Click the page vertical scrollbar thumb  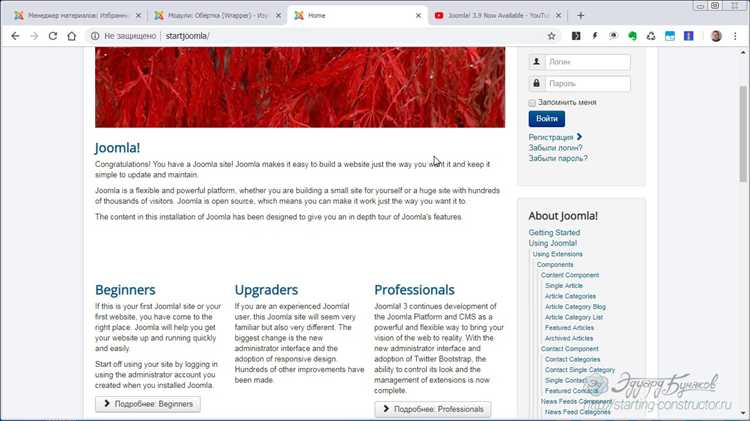743,134
